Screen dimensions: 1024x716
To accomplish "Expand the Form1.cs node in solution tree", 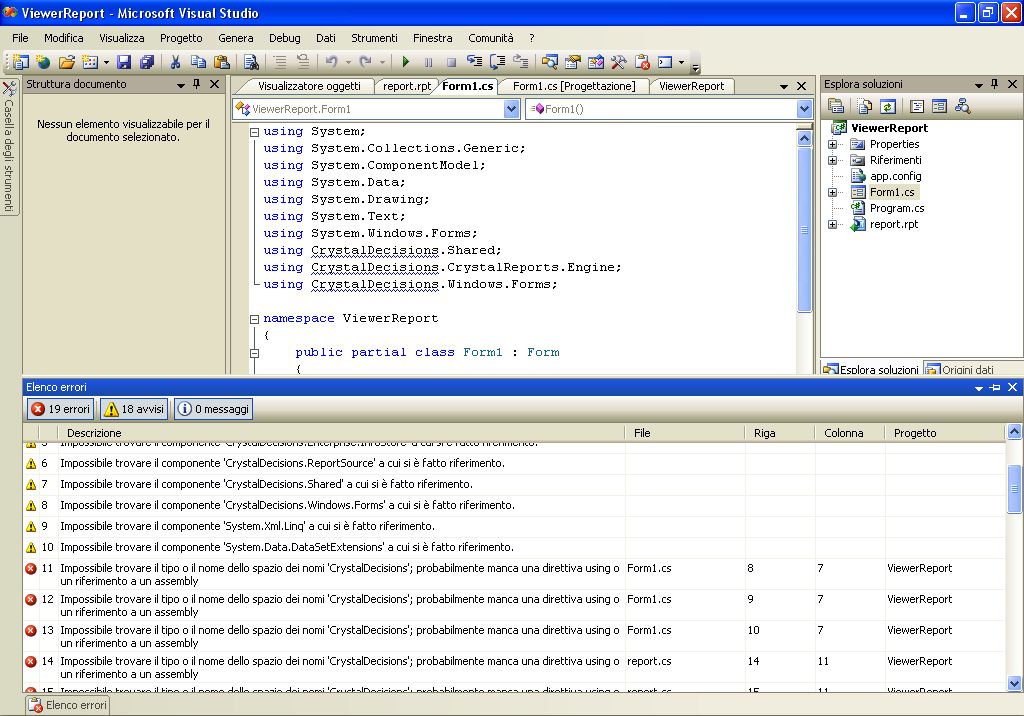I will [x=833, y=193].
